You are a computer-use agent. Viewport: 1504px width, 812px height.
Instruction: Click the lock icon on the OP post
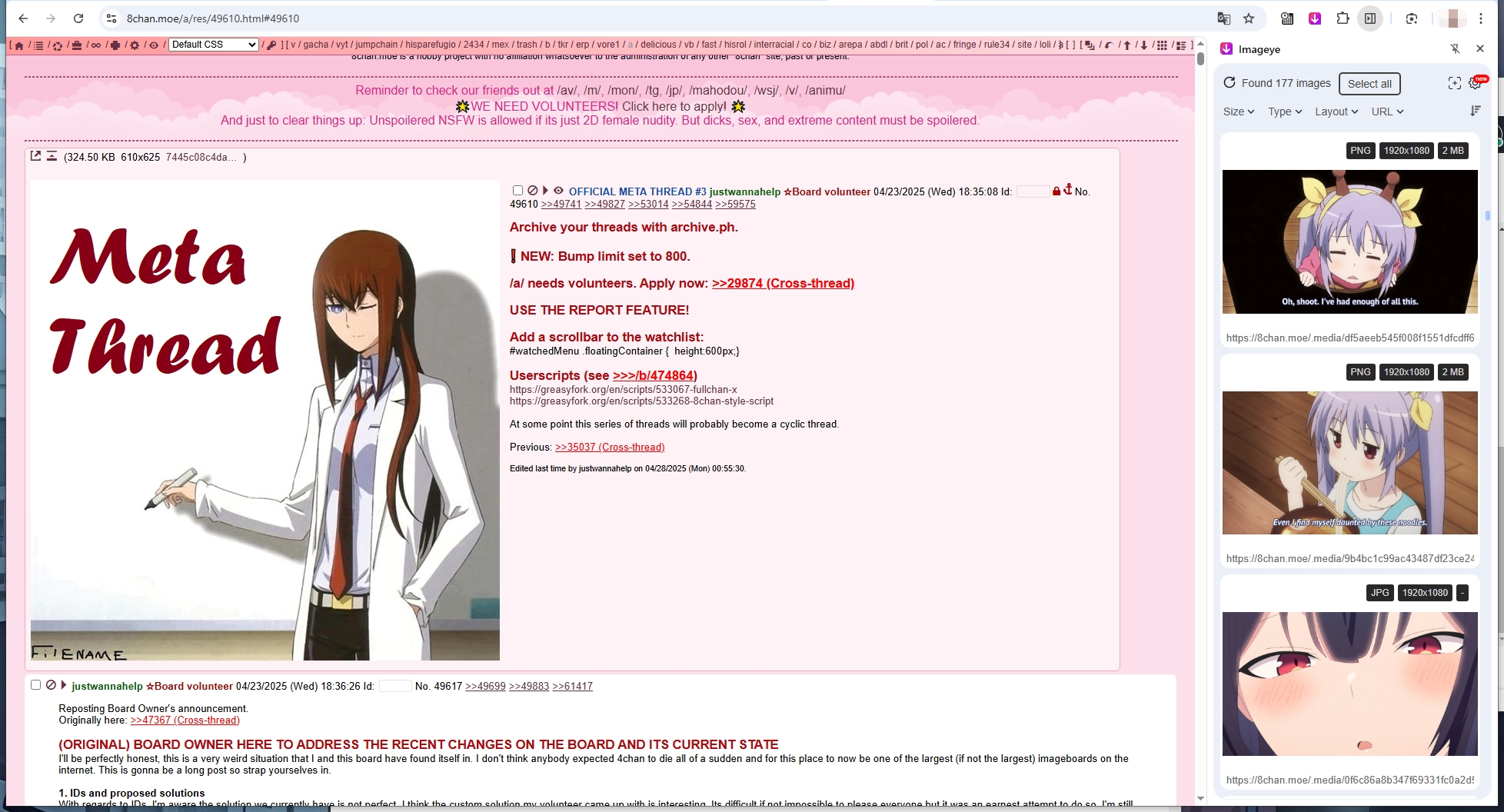tap(1056, 191)
